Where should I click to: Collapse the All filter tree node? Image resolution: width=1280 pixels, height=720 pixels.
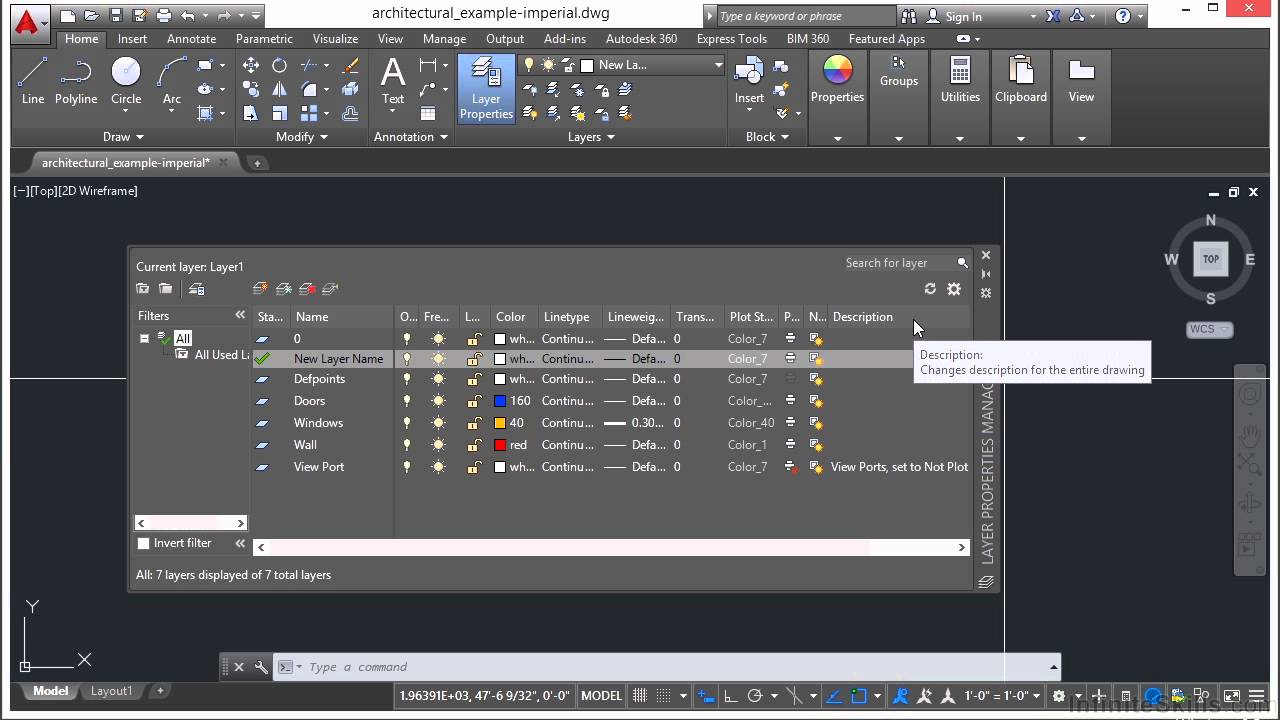click(144, 338)
